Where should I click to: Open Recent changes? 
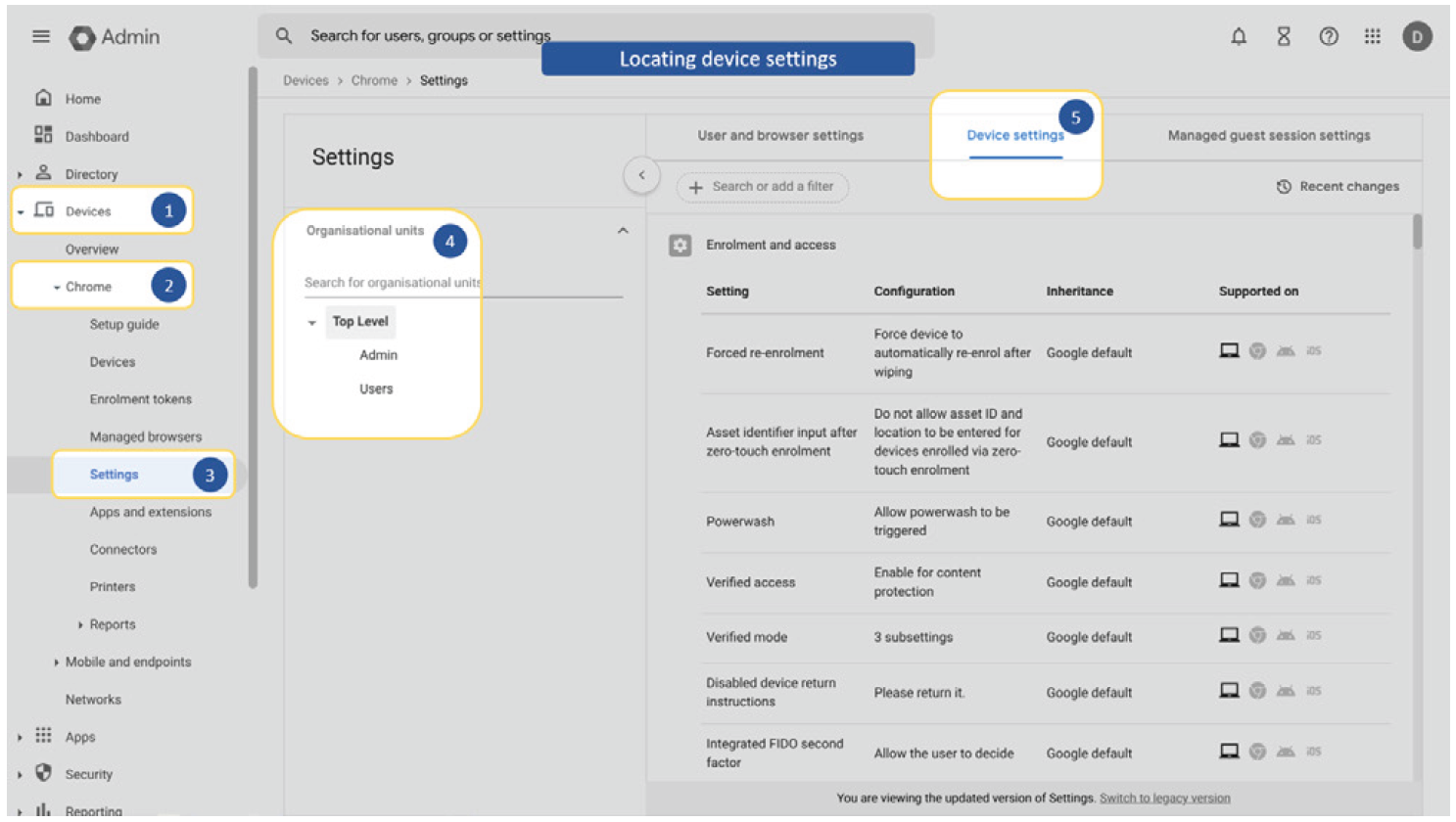(1339, 186)
